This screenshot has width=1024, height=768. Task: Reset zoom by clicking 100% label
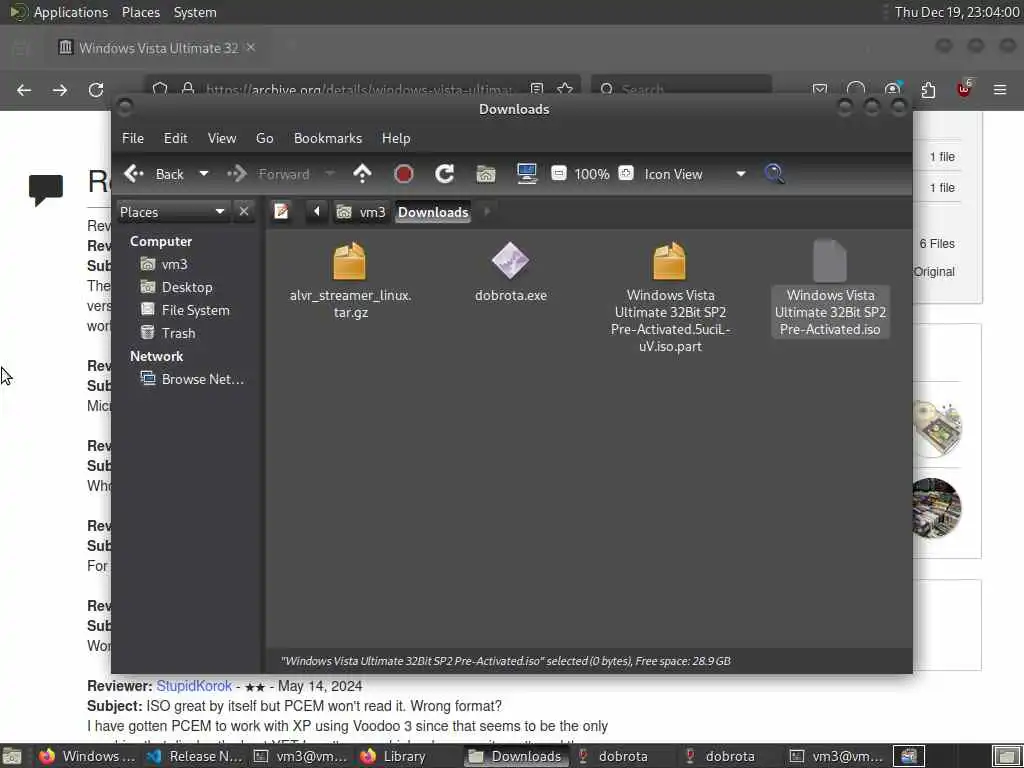coord(592,174)
